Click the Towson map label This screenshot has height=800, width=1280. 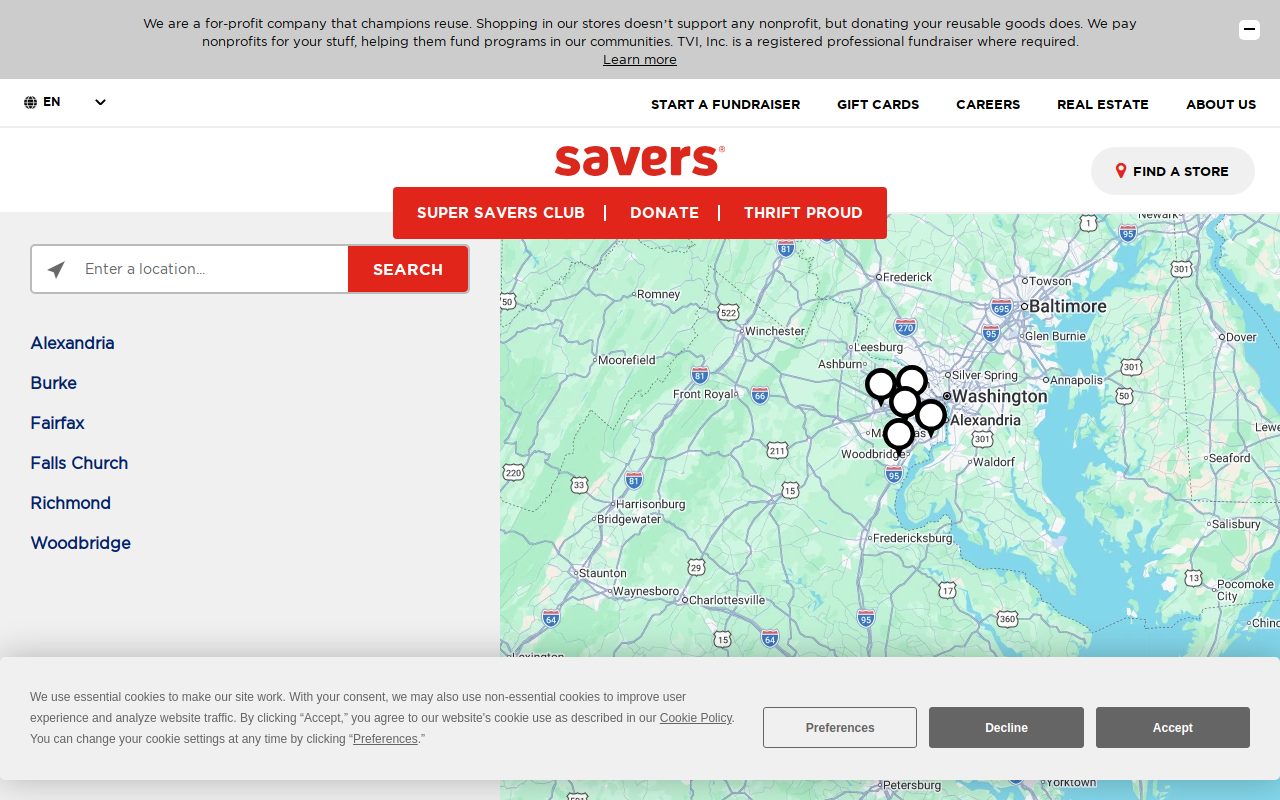point(1050,281)
